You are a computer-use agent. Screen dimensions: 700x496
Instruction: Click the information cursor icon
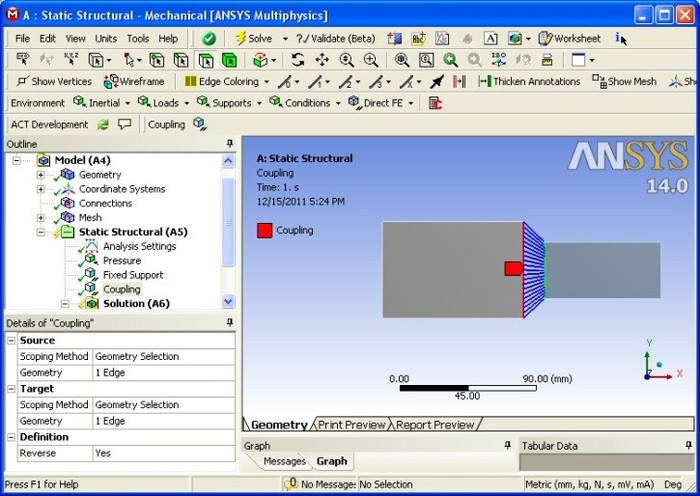click(x=621, y=39)
